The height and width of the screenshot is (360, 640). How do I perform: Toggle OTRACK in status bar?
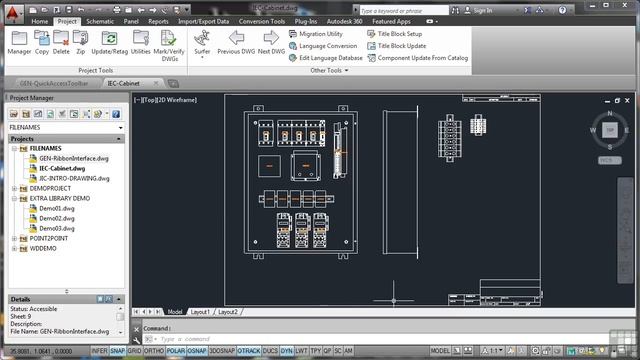click(x=249, y=351)
